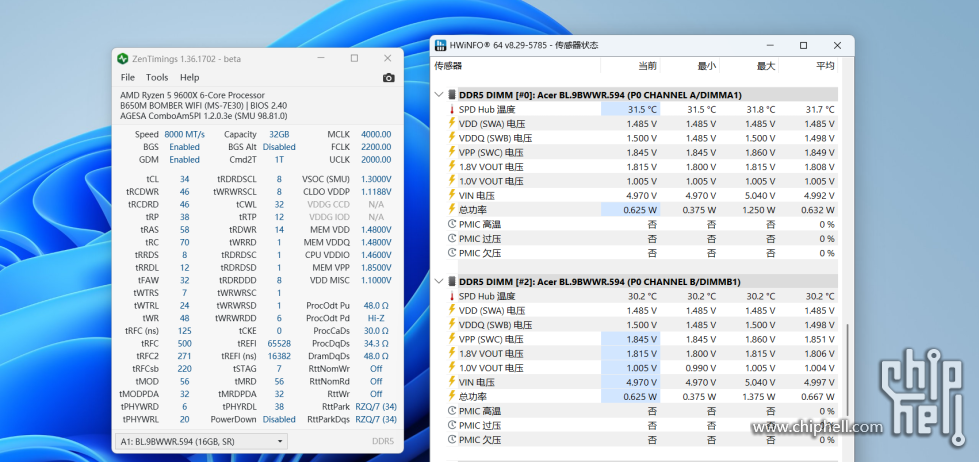Click lightning icon on DIMM #2 总功率 row
Viewport: 979px width, 462px height.
click(x=452, y=396)
